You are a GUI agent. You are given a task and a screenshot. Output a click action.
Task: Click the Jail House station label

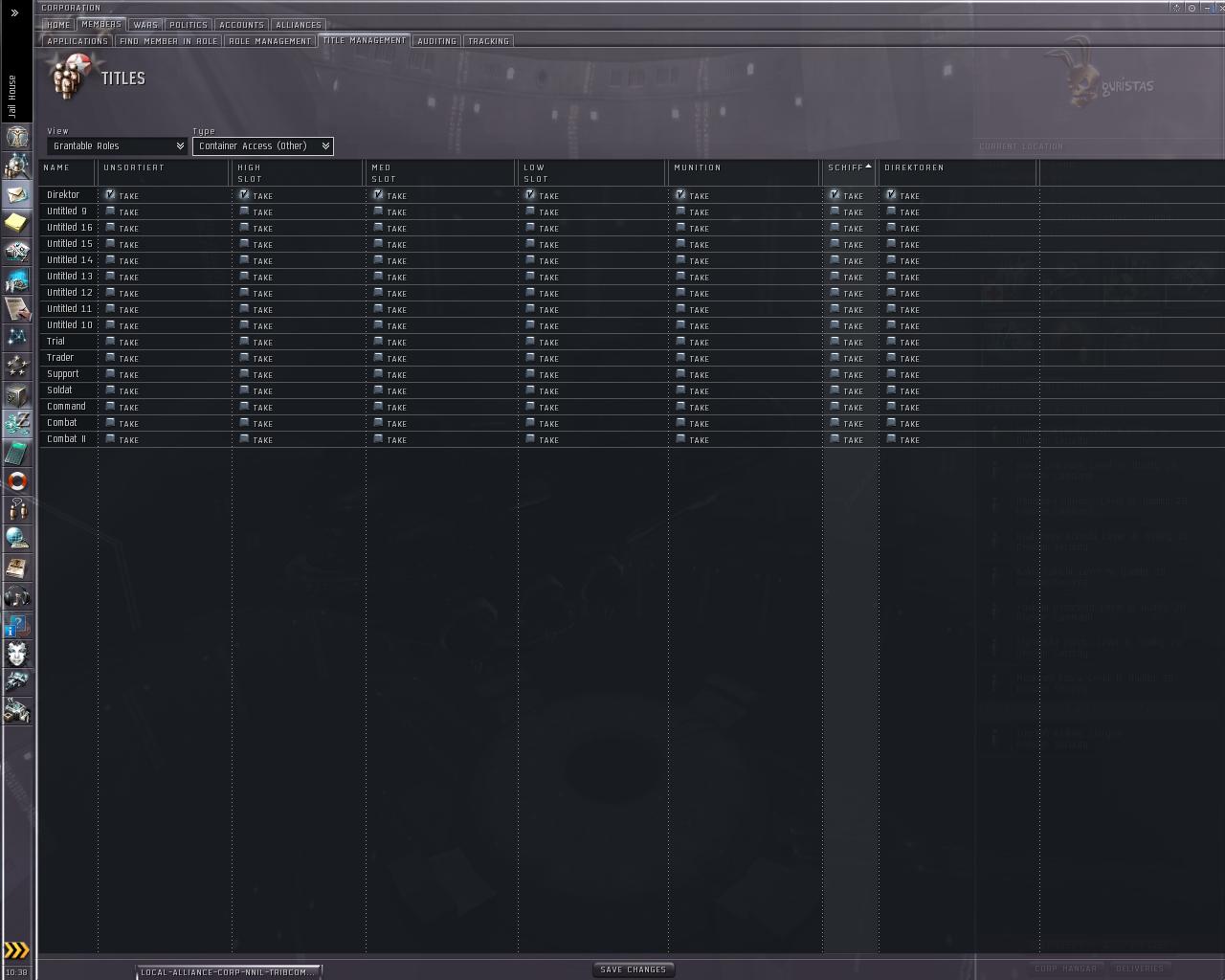(x=12, y=96)
